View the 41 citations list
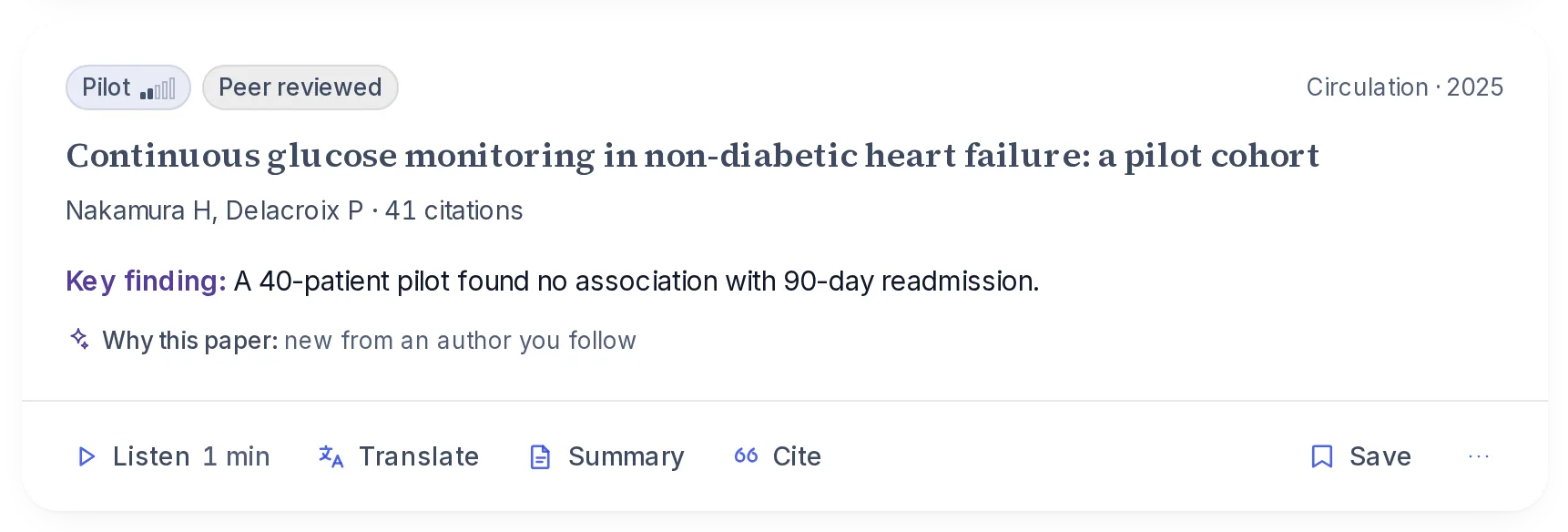This screenshot has height=532, width=1568. pos(453,210)
